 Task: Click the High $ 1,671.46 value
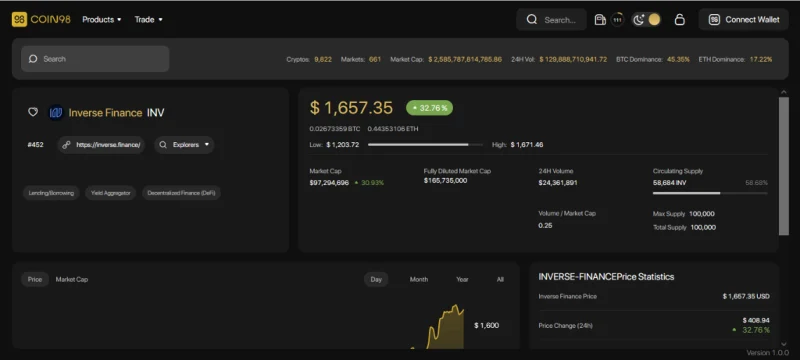click(x=527, y=145)
